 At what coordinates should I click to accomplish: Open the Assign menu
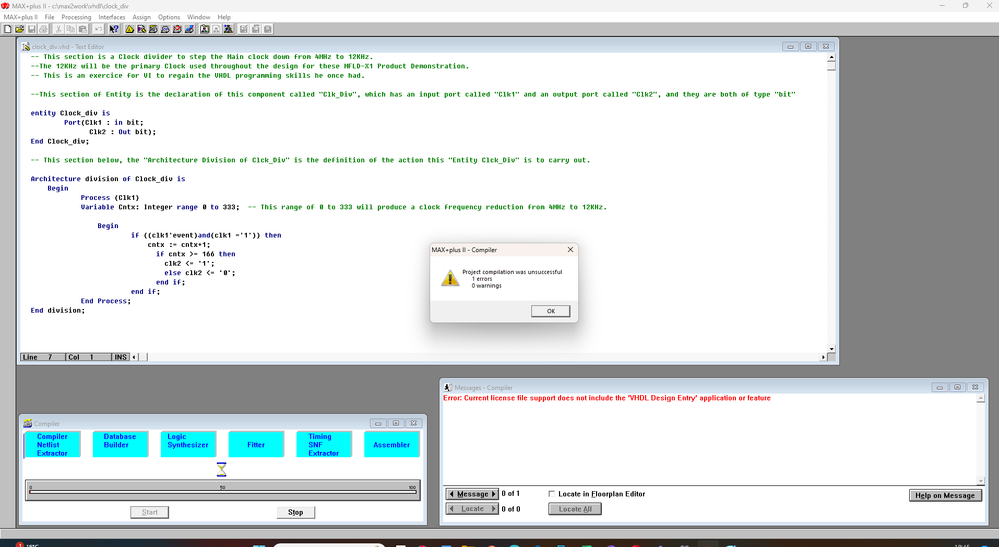pyautogui.click(x=142, y=17)
